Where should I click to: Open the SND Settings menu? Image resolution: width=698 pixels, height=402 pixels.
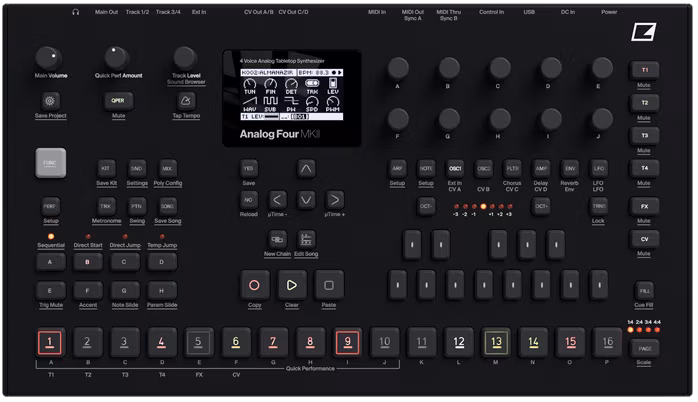tap(137, 169)
